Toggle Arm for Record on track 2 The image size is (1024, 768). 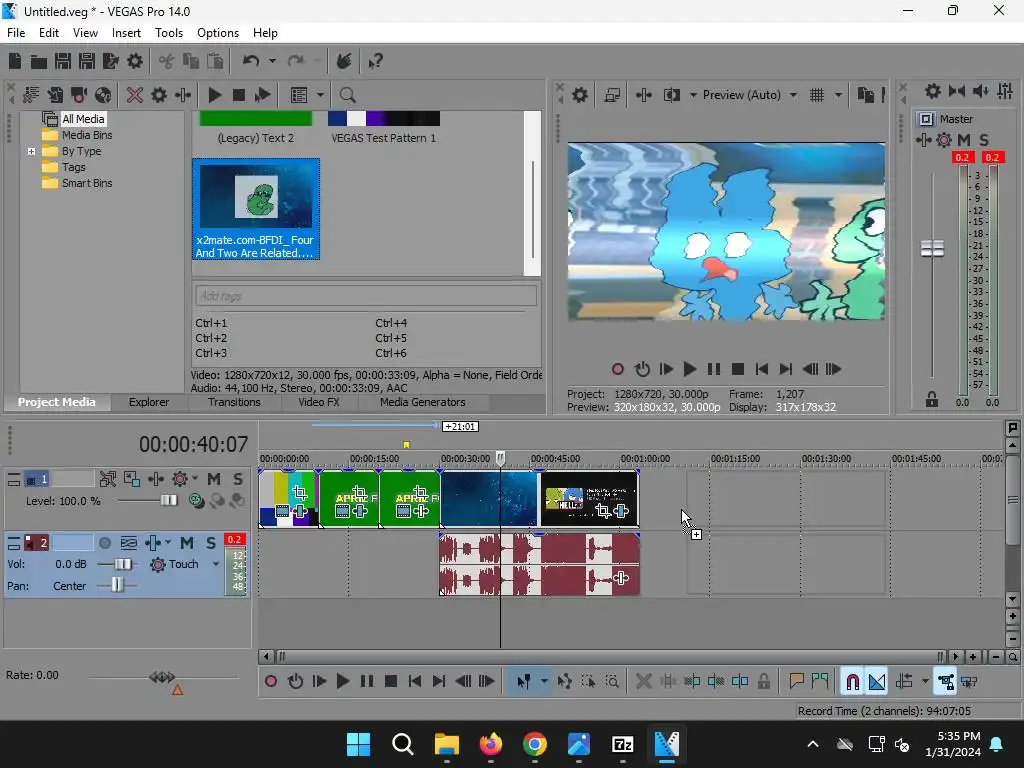coord(104,543)
